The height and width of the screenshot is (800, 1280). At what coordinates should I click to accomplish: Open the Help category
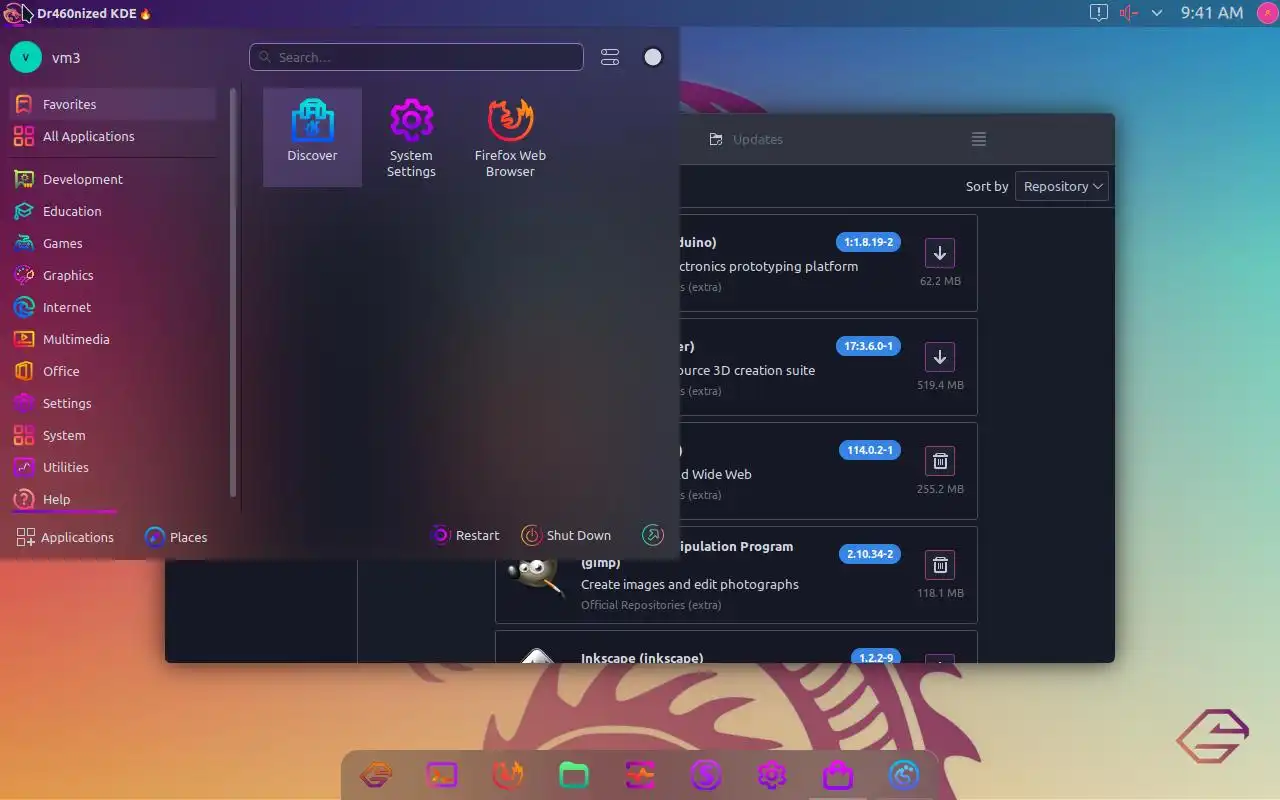112,499
